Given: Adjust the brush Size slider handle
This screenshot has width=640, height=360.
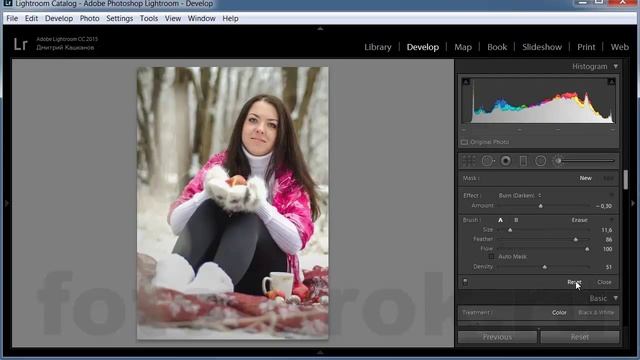Looking at the screenshot, I should pyautogui.click(x=510, y=230).
